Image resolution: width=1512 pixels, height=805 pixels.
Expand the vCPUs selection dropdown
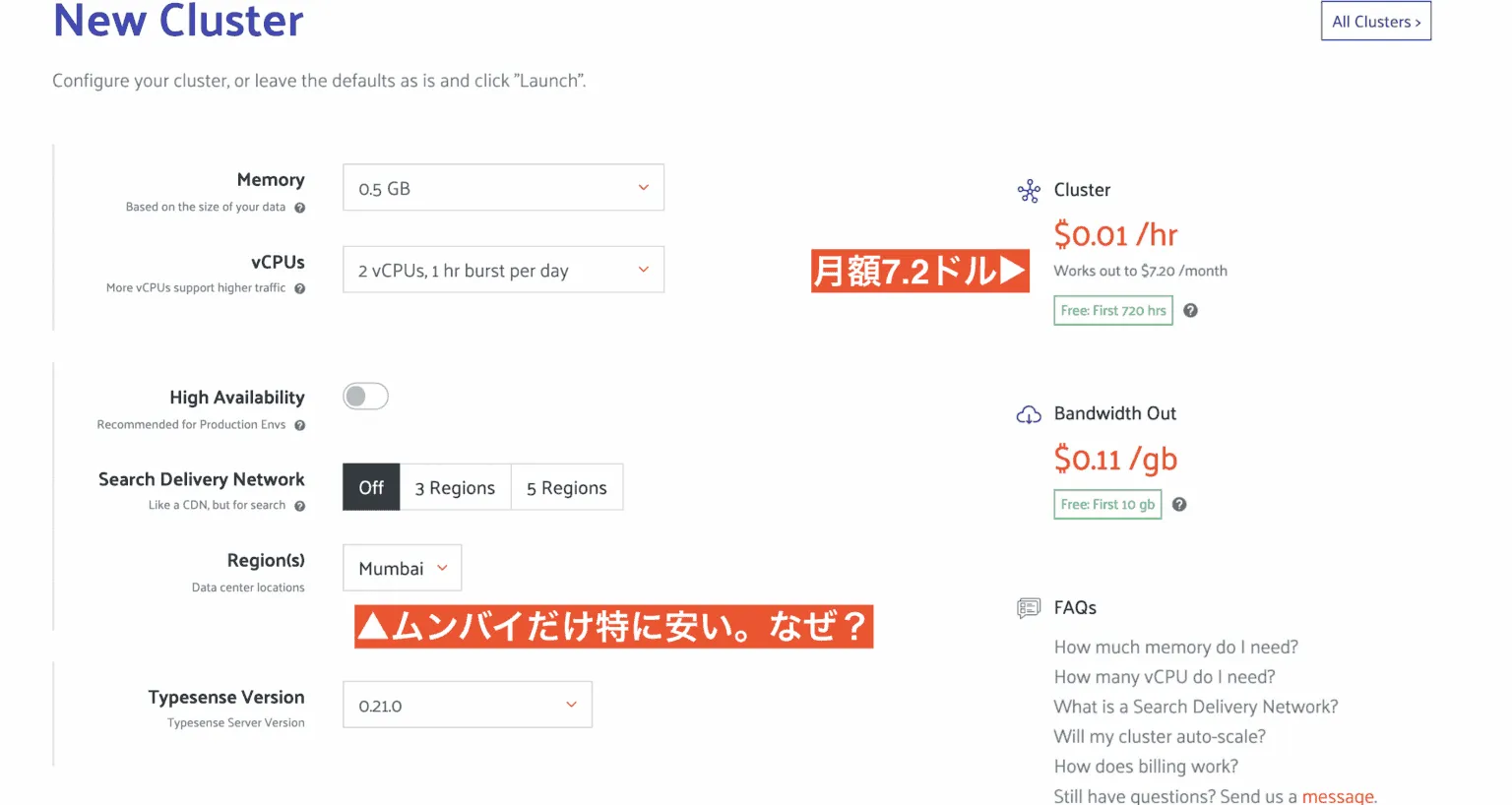pyautogui.click(x=503, y=269)
